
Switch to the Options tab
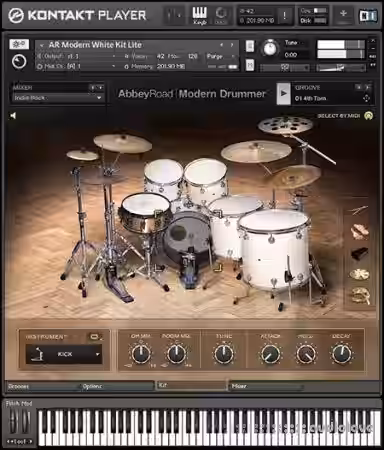pos(117,386)
